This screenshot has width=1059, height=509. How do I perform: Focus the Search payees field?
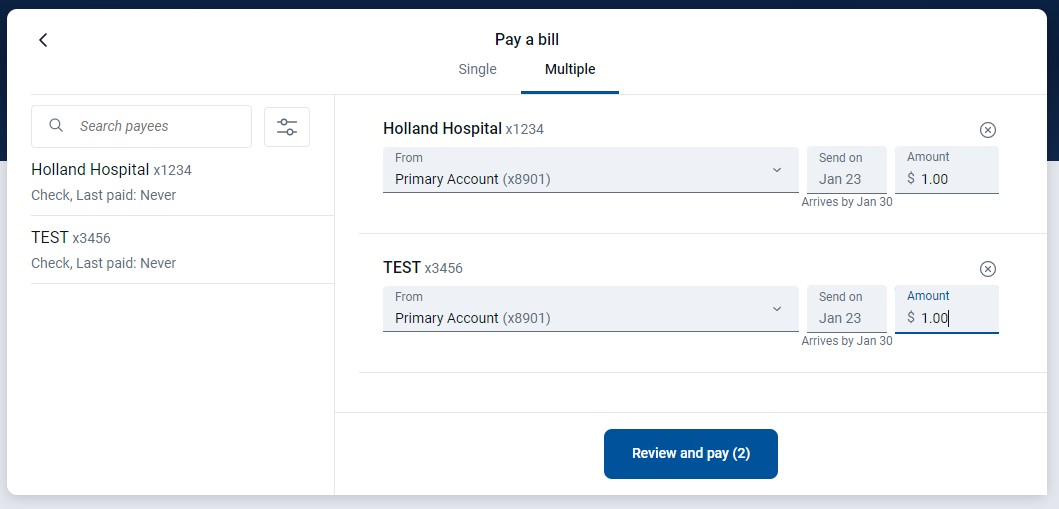pos(141,126)
